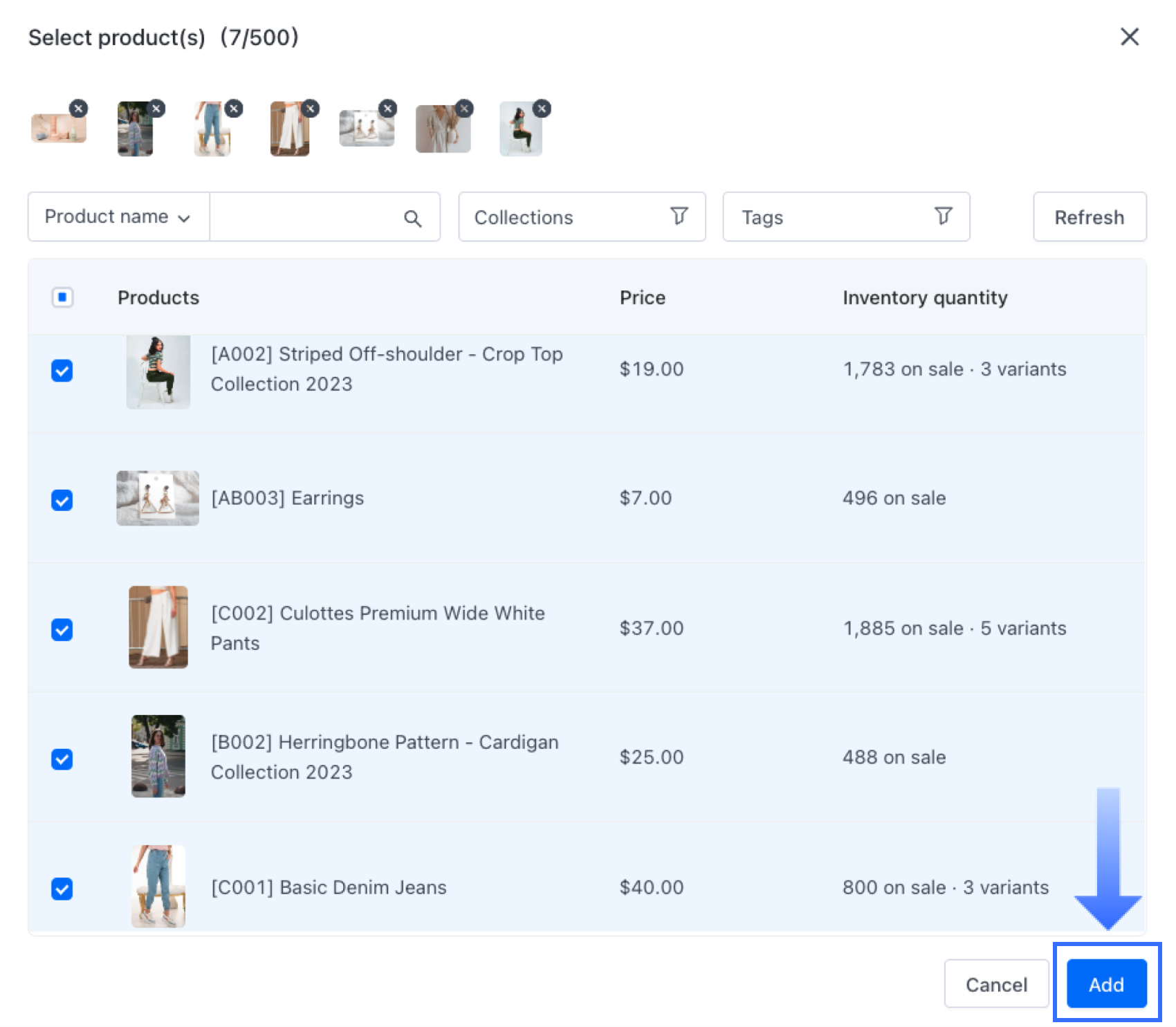Deselect the [C001] Basic Denim Jeans checkbox
This screenshot has height=1027, width=1176.
[62, 889]
